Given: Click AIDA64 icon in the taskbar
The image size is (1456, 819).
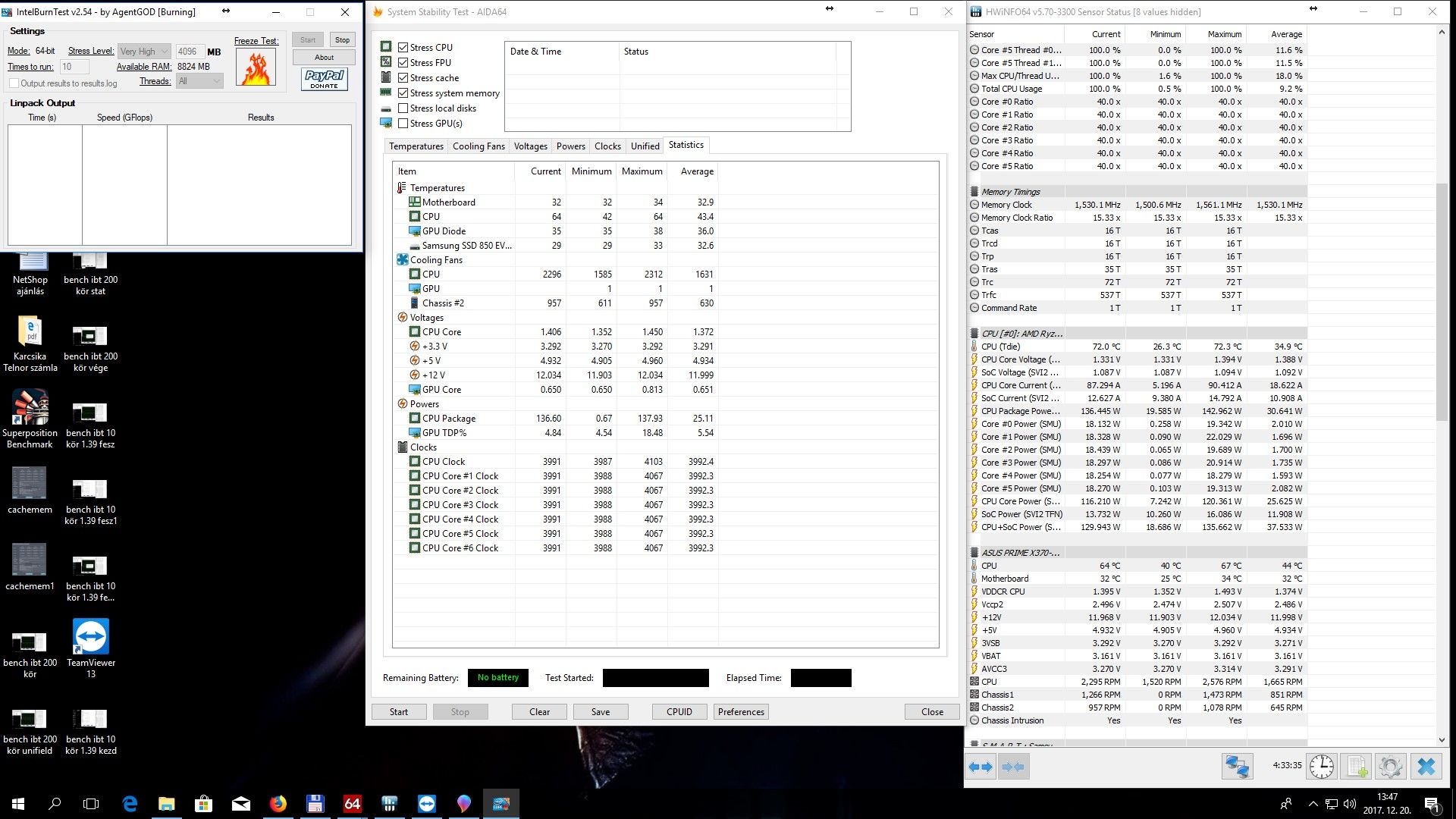Looking at the screenshot, I should click(x=353, y=803).
